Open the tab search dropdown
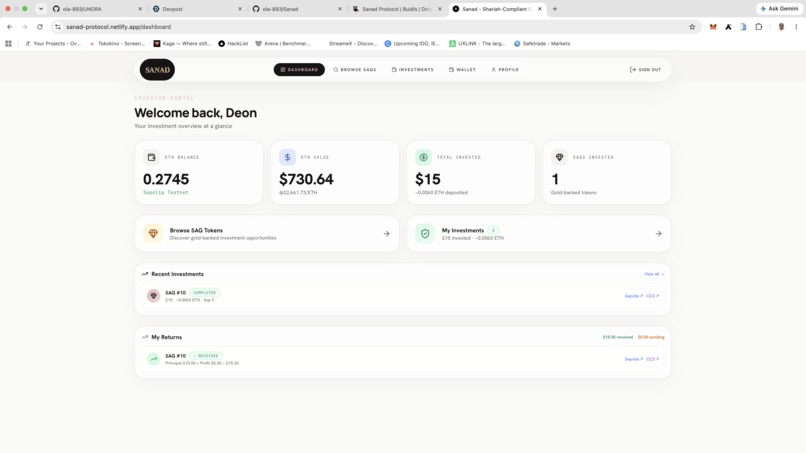Viewport: 806px width, 453px height. click(x=41, y=9)
